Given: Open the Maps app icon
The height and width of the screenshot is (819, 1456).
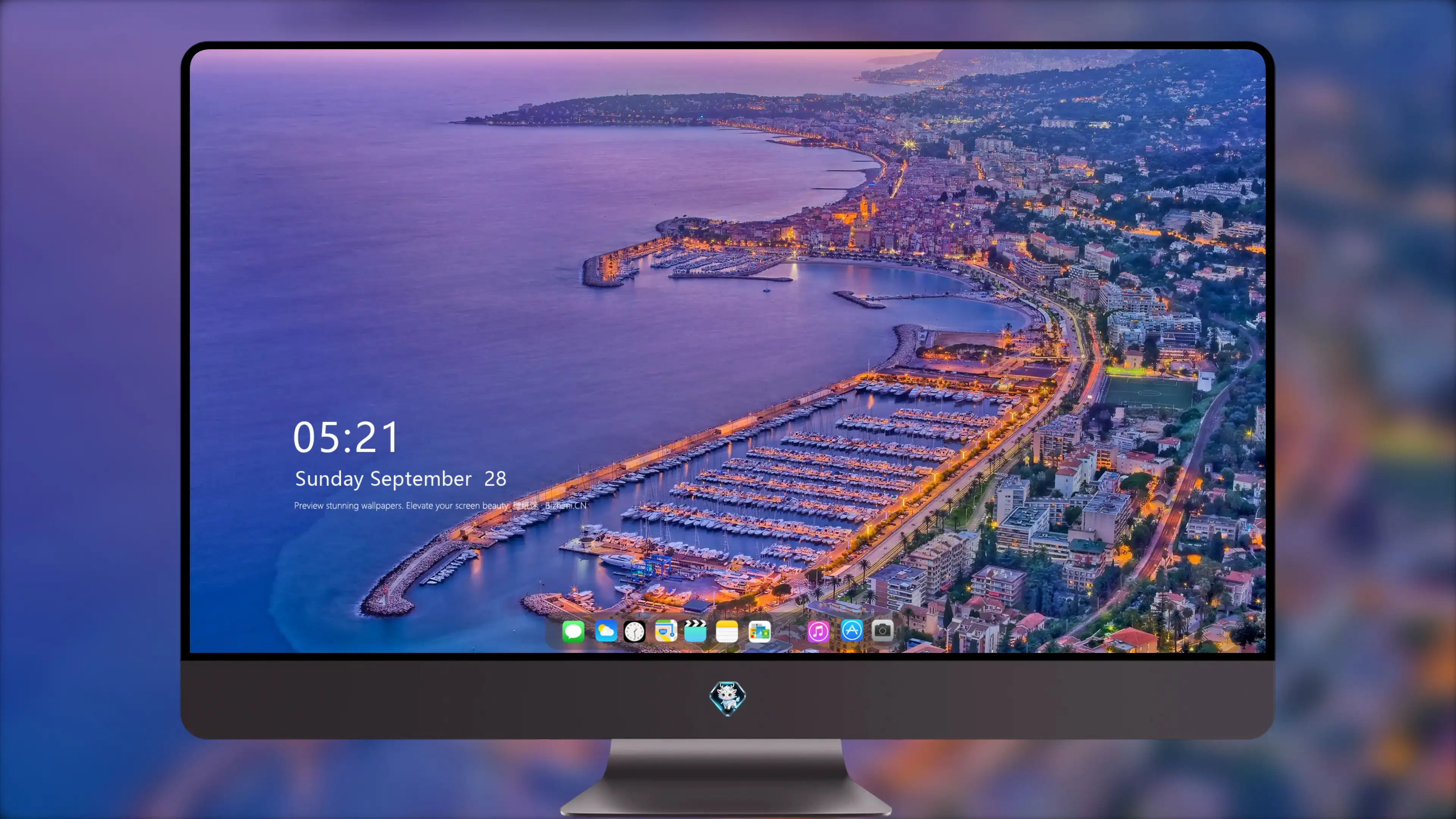Looking at the screenshot, I should point(666,631).
